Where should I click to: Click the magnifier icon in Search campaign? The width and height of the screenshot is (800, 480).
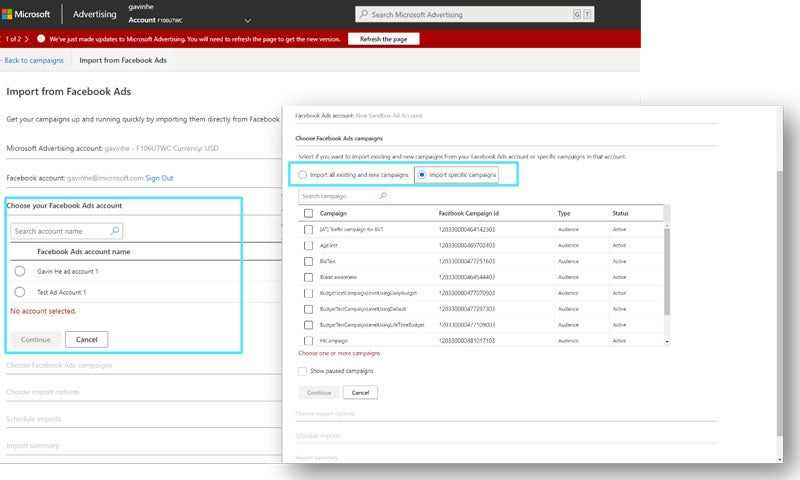pos(383,195)
